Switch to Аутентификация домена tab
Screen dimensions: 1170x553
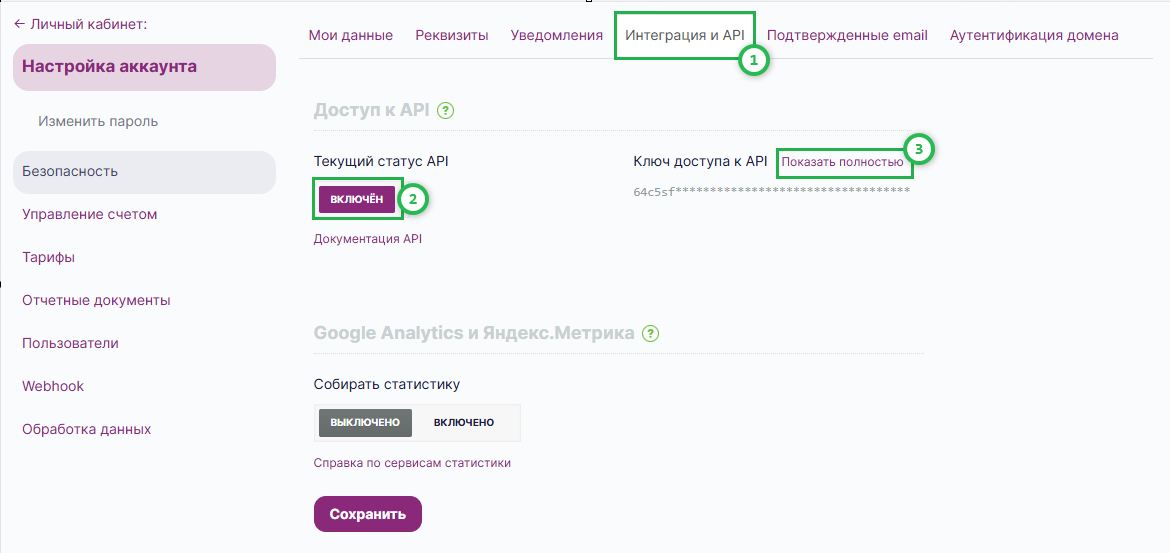[1034, 35]
